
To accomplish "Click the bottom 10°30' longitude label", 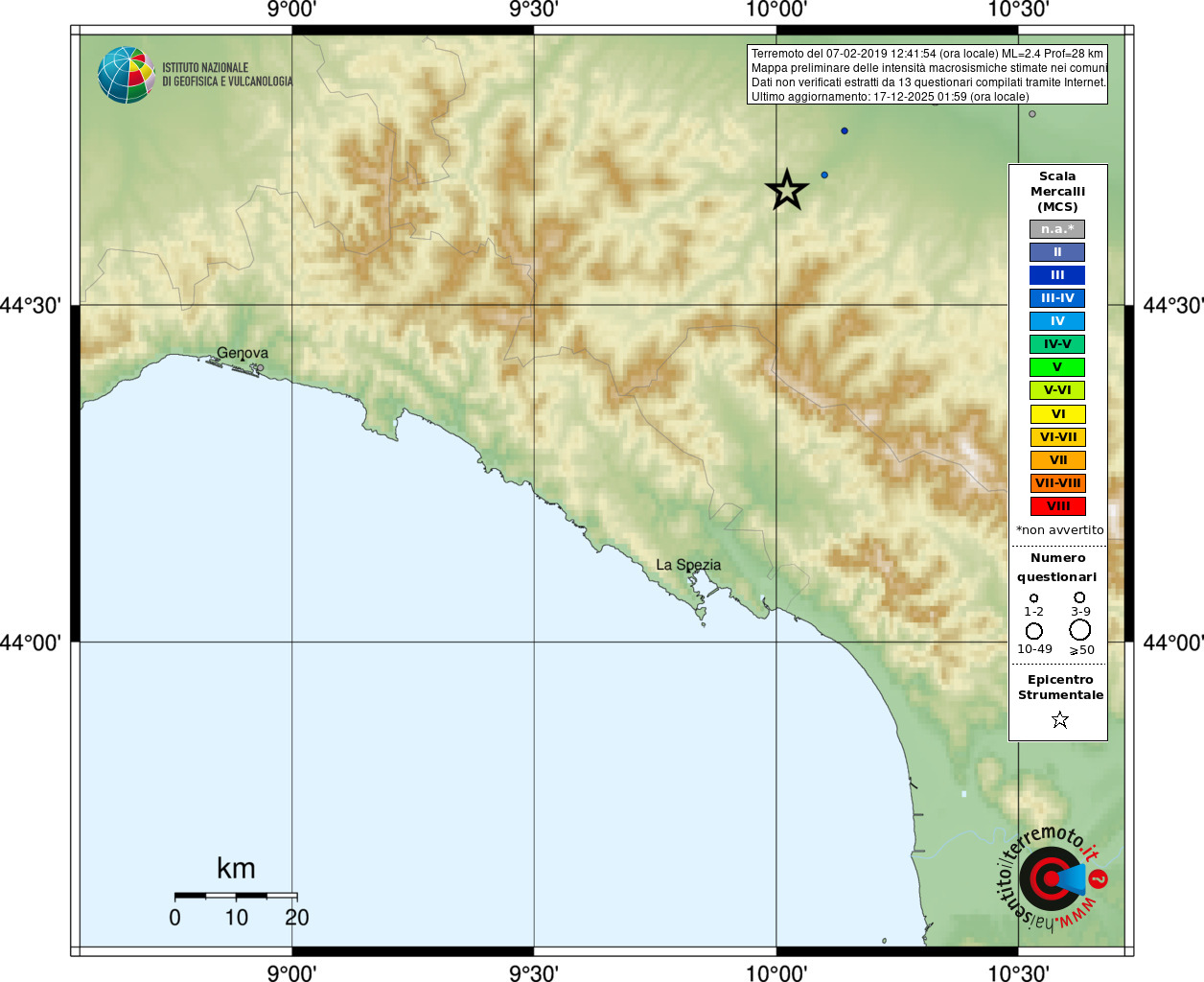I will point(1018,973).
